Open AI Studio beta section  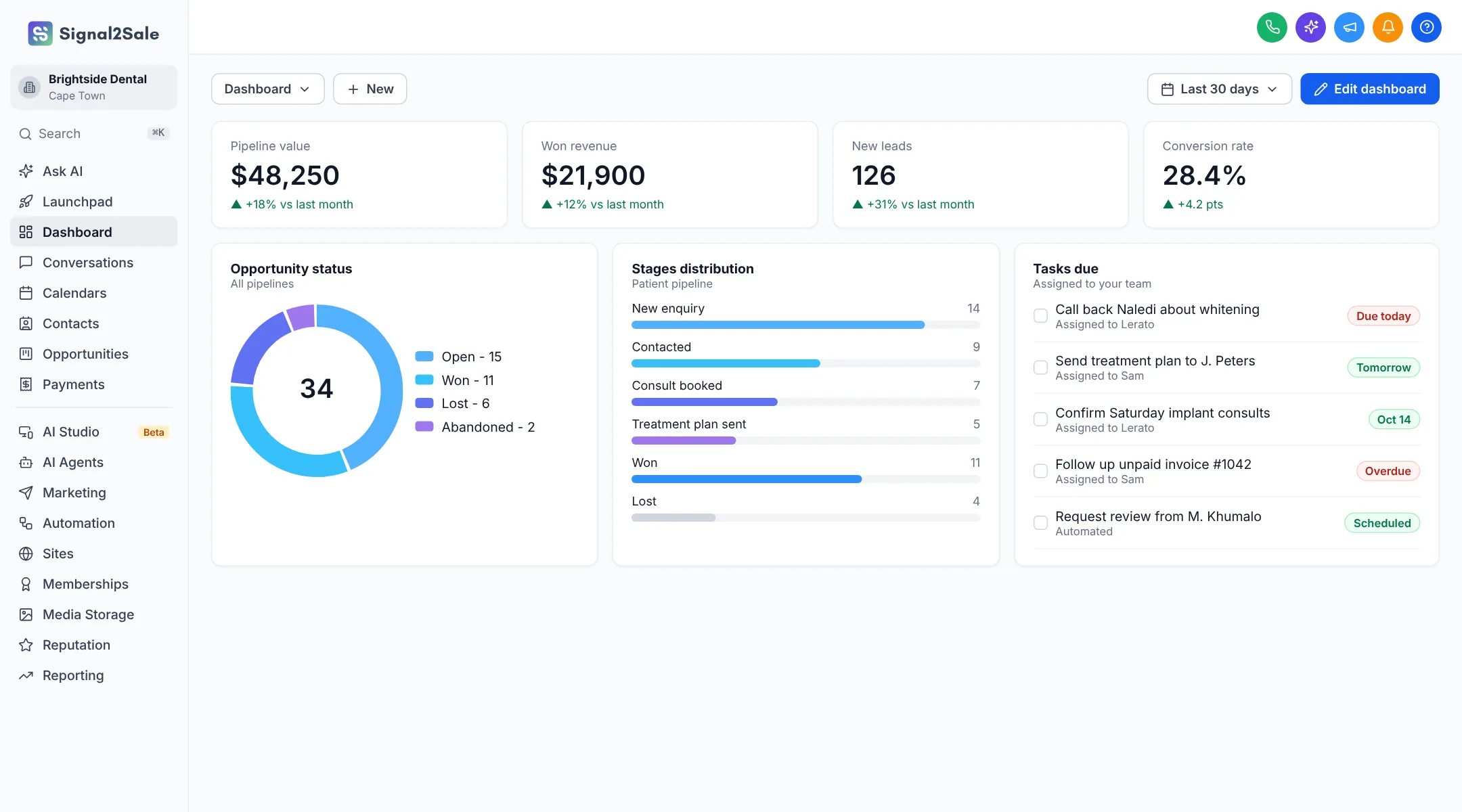pyautogui.click(x=94, y=432)
